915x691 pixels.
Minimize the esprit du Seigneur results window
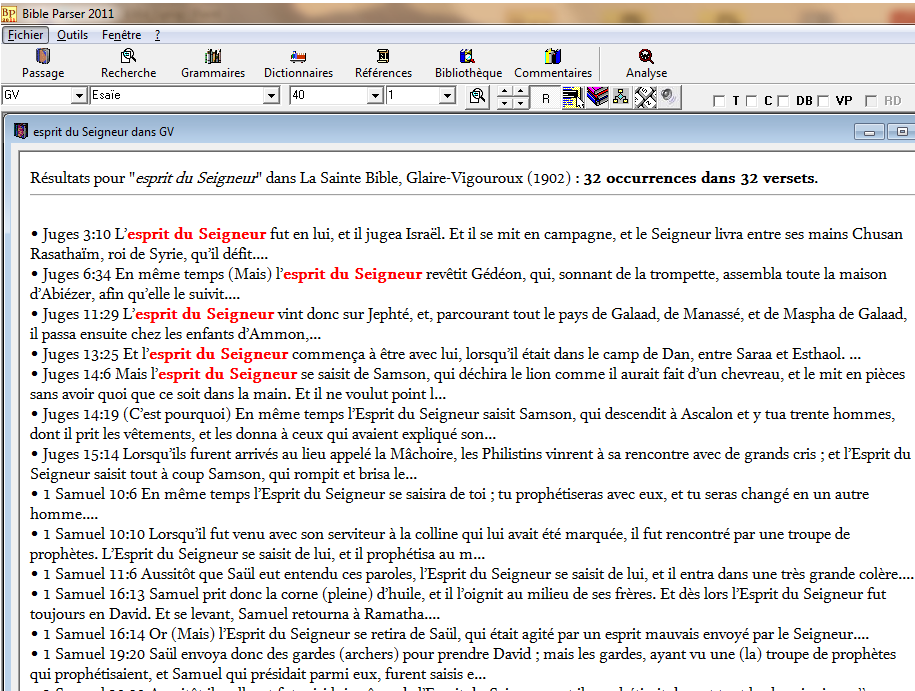pos(869,132)
